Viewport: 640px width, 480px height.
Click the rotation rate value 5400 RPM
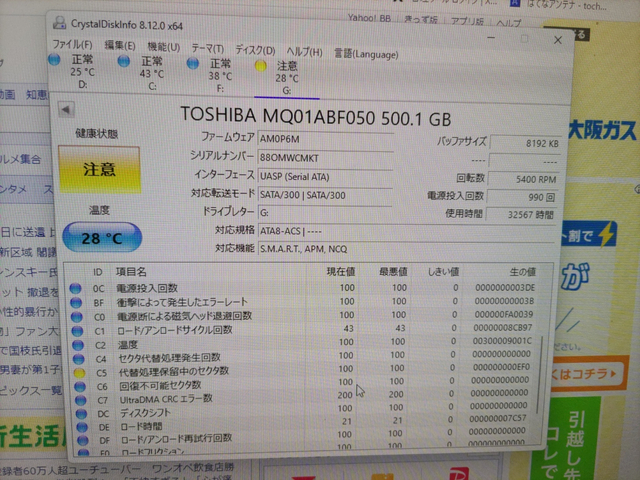pyautogui.click(x=524, y=179)
